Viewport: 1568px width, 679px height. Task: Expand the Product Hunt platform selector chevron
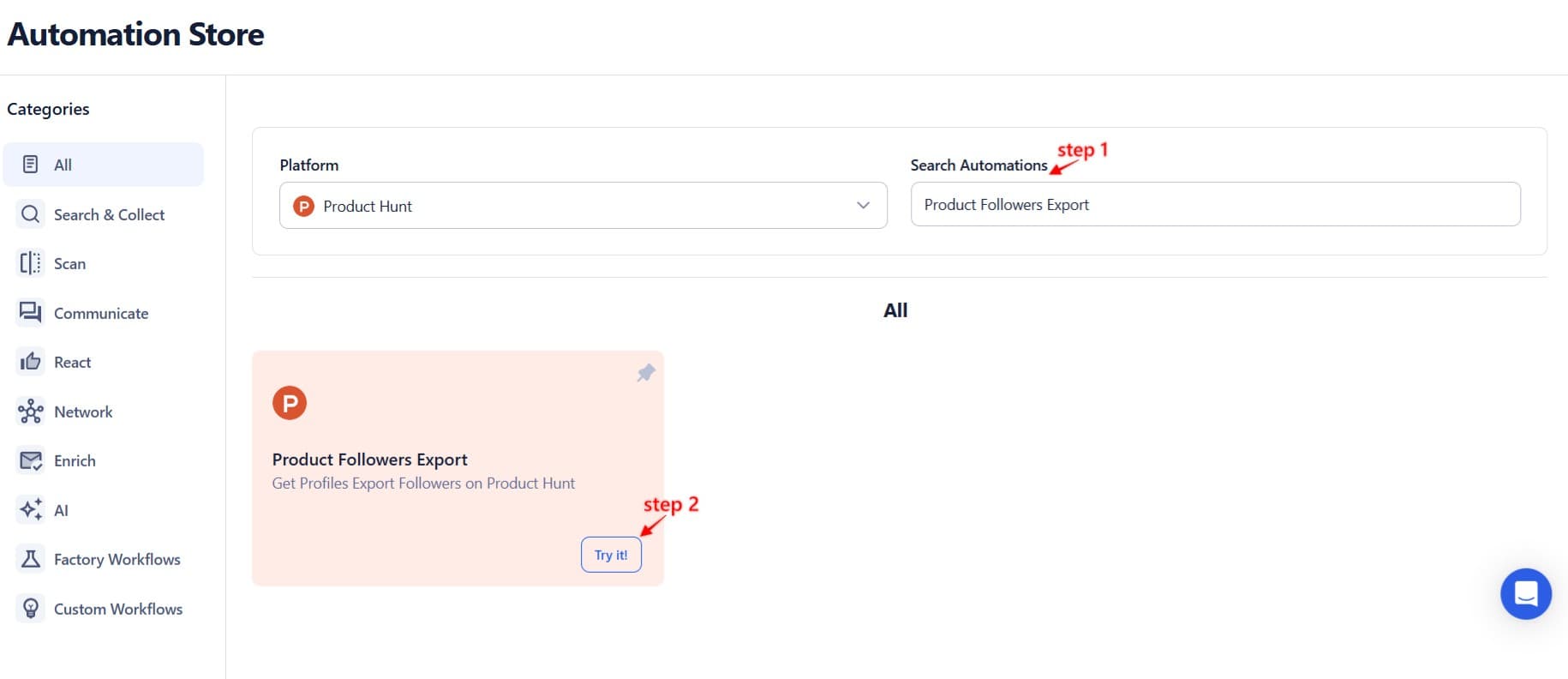pyautogui.click(x=860, y=206)
